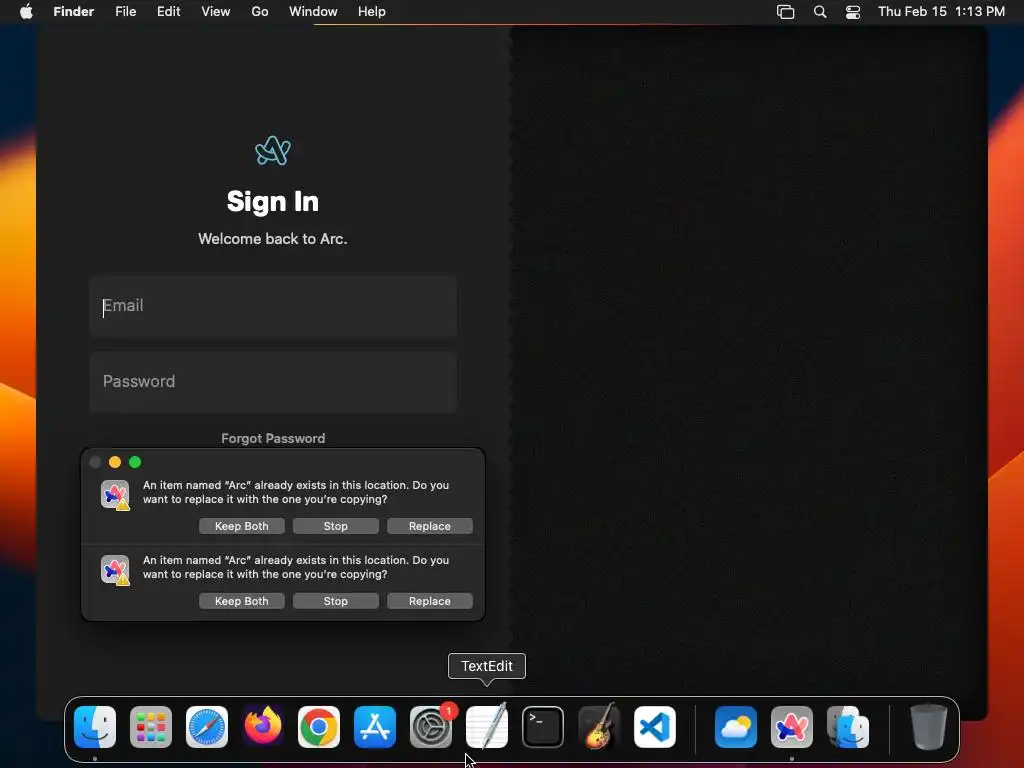Screen dimensions: 1024x768
Task: Launch Terminal from the Dock
Action: [x=543, y=727]
